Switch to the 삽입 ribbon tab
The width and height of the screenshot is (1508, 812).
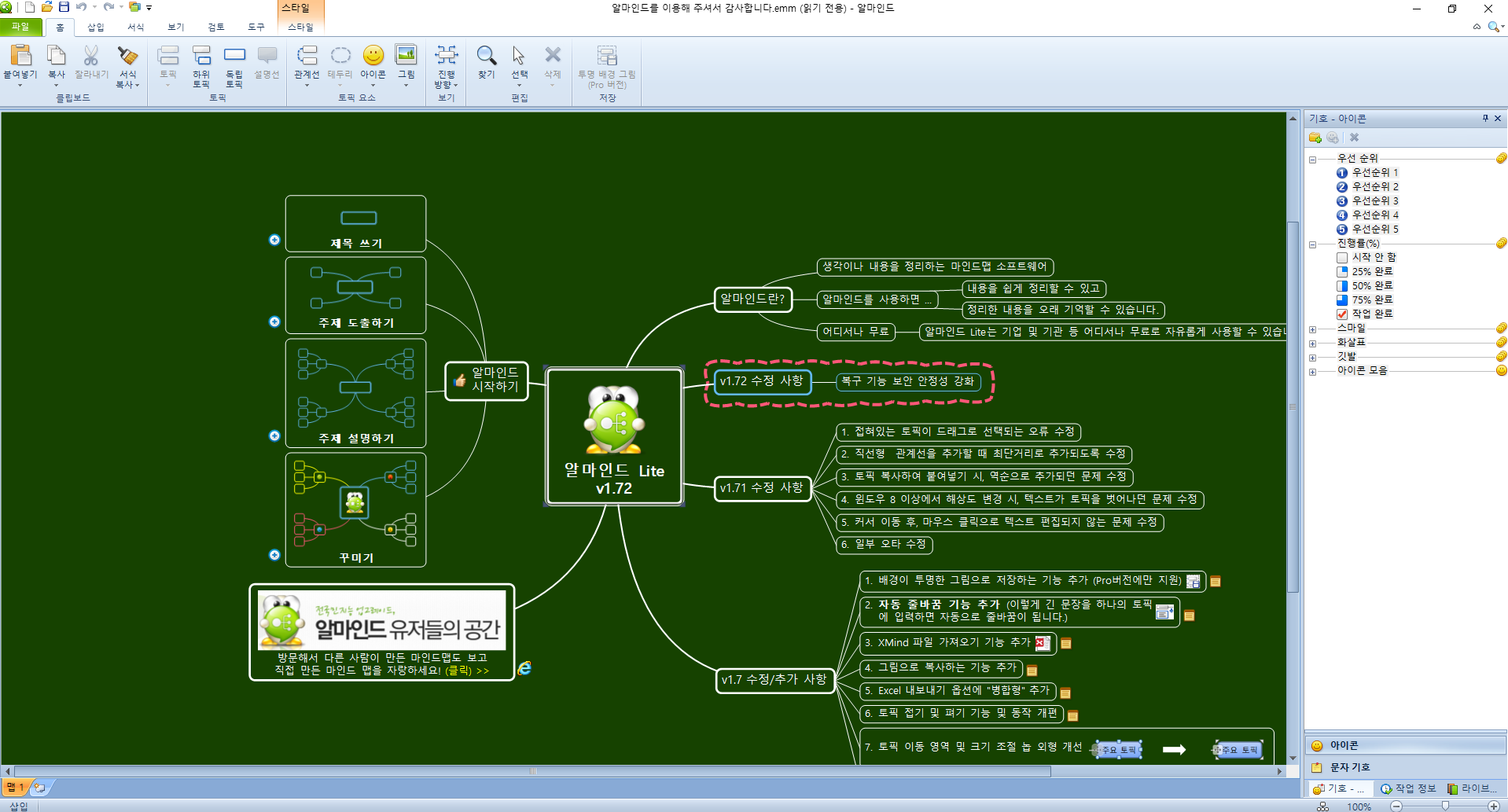click(x=96, y=27)
